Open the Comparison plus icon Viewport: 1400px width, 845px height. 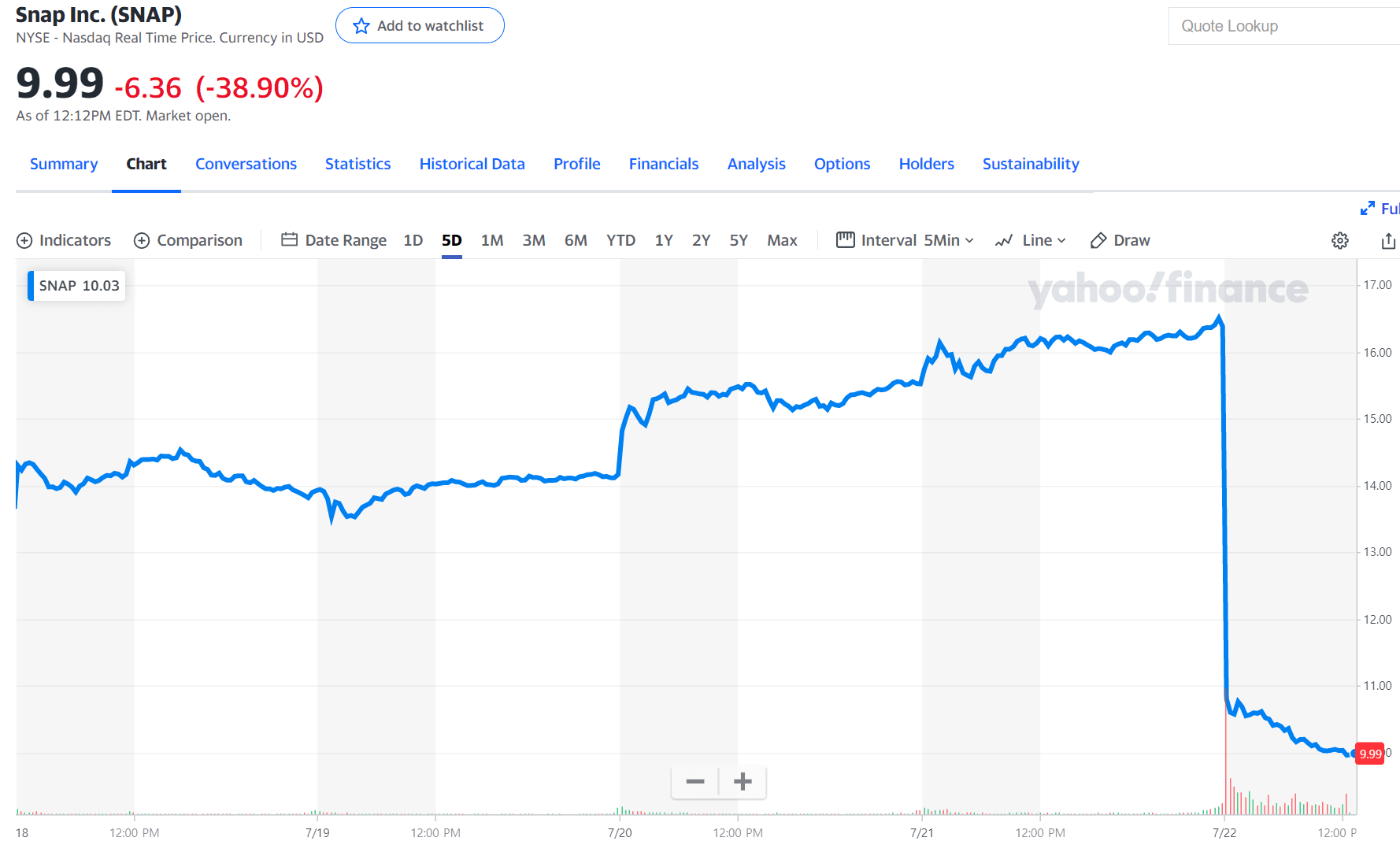pyautogui.click(x=142, y=240)
